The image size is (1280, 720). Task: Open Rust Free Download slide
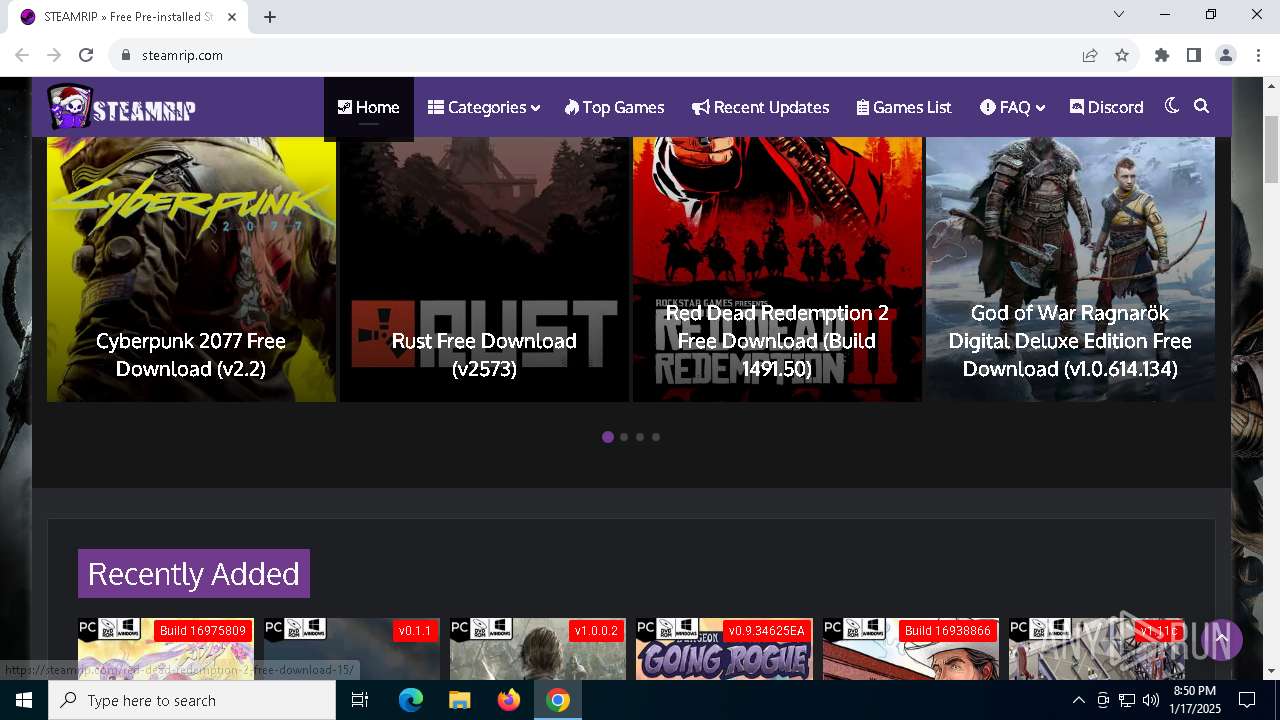click(x=484, y=269)
